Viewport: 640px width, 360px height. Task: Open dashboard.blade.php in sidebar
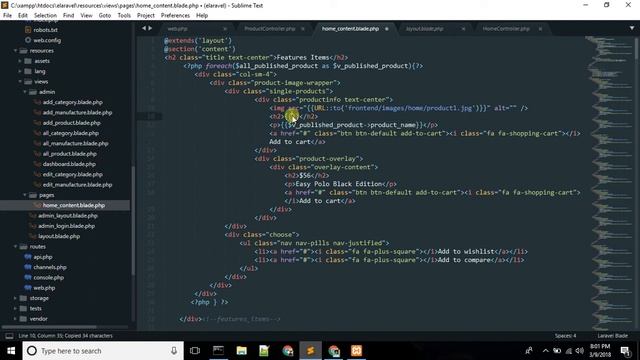(69, 164)
